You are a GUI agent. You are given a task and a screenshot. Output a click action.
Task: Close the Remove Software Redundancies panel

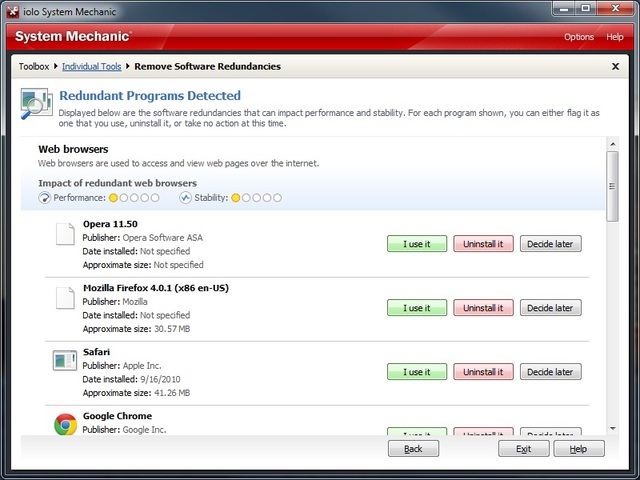(616, 66)
